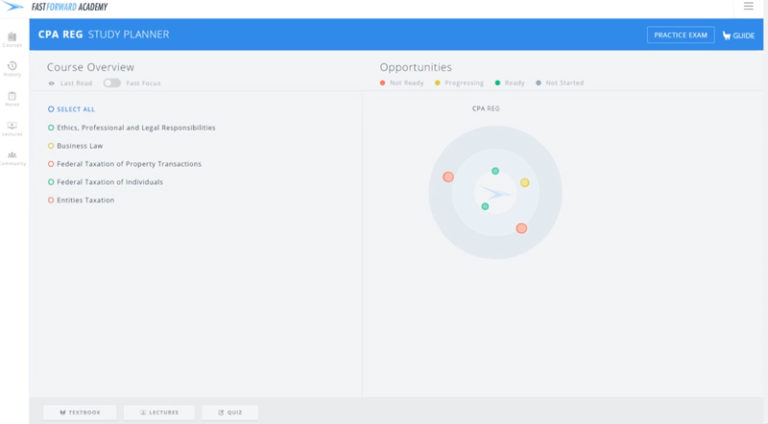Open the Lectures sidebar icon
The height and width of the screenshot is (424, 768).
(x=12, y=127)
